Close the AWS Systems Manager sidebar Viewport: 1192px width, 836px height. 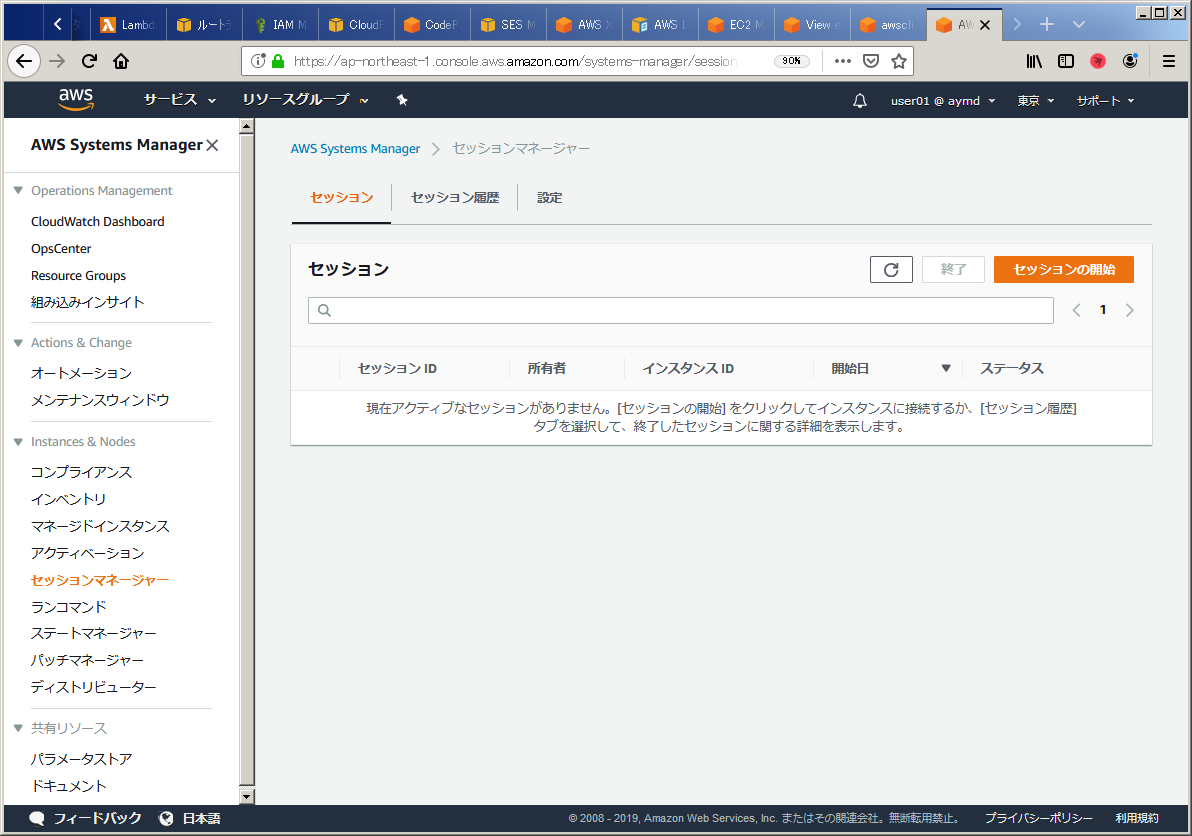(212, 145)
